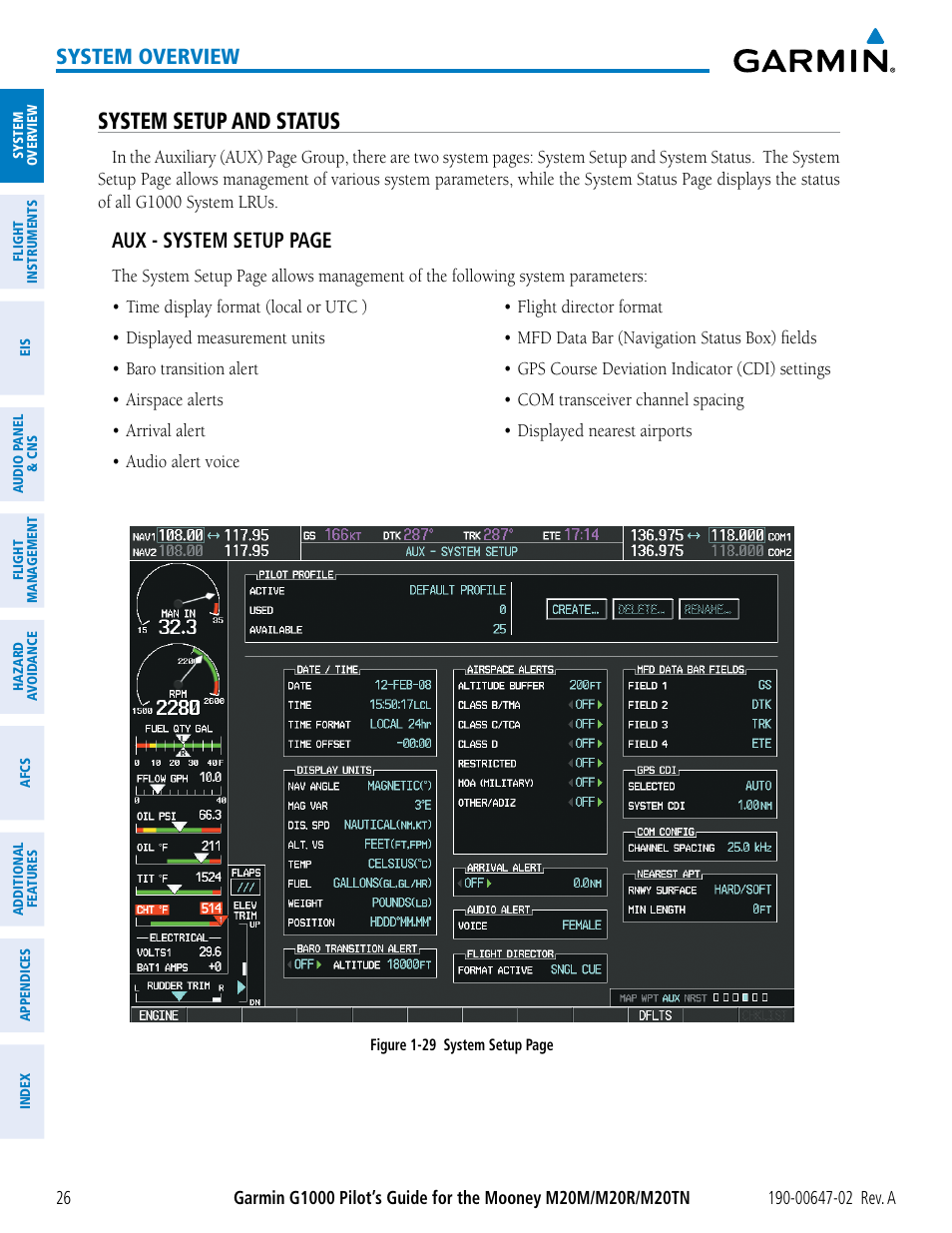Image resolution: width=952 pixels, height=1233 pixels.
Task: Click the RPM tachometer gauge
Action: (179, 680)
